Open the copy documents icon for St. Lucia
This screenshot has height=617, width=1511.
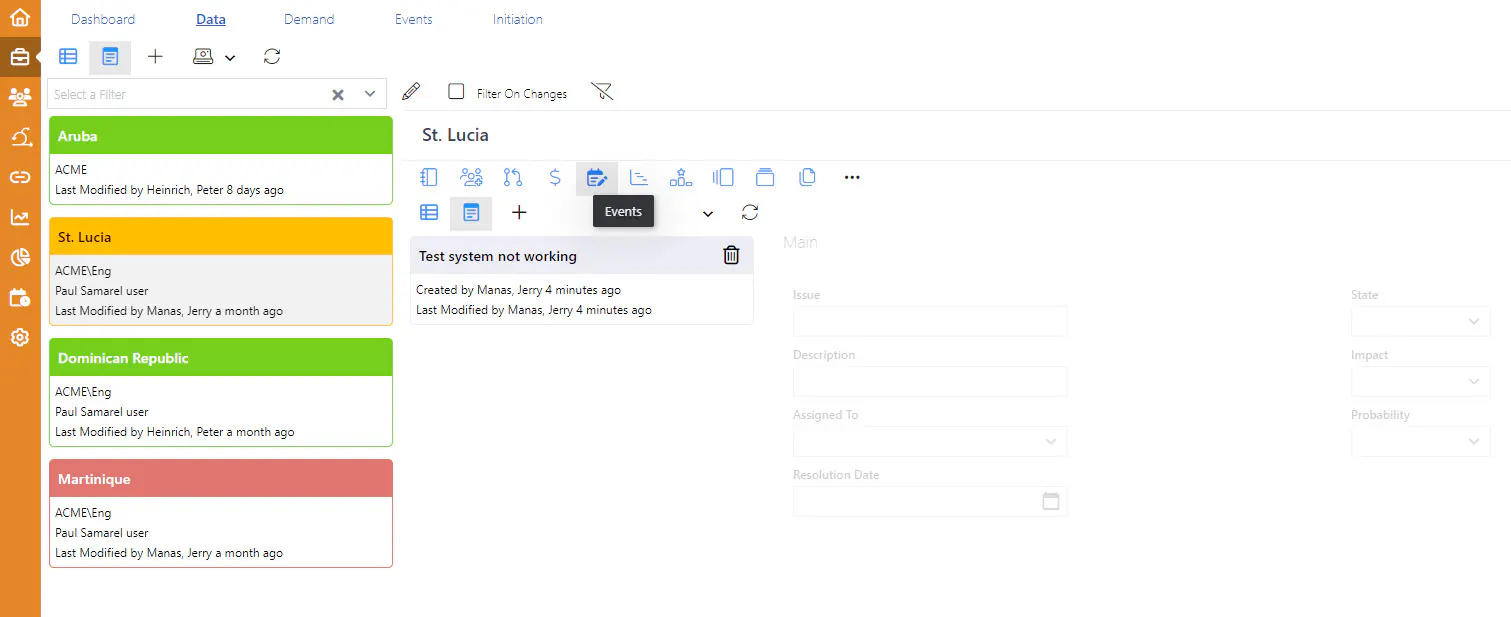(x=807, y=177)
